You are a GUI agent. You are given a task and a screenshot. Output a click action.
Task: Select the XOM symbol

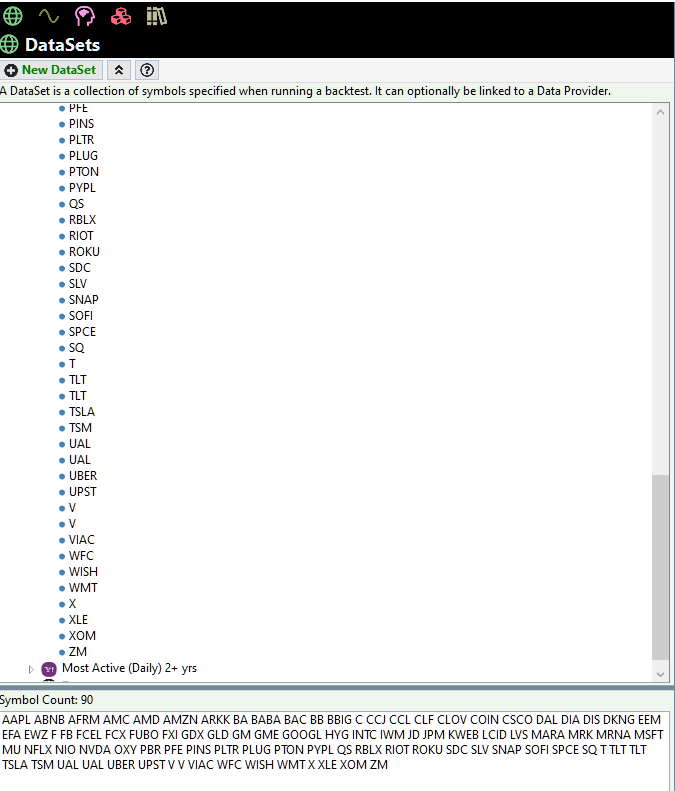pos(82,636)
